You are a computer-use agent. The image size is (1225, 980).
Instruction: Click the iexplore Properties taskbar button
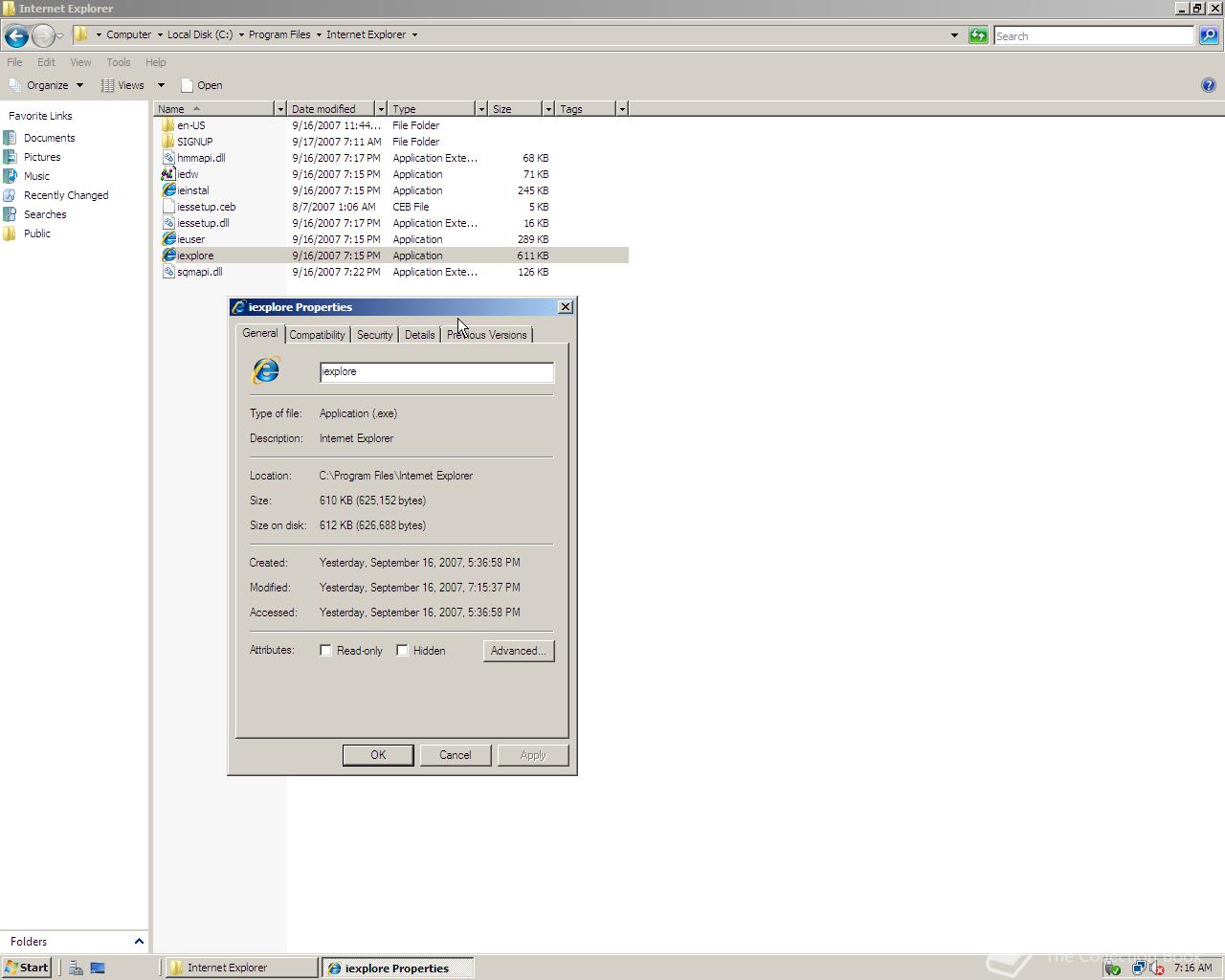(397, 968)
